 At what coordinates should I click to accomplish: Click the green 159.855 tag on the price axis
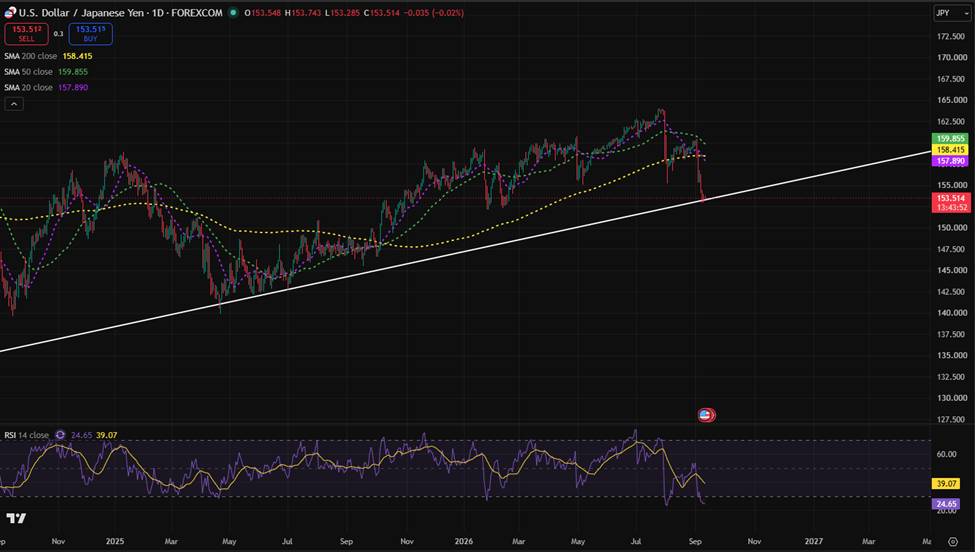click(x=950, y=139)
